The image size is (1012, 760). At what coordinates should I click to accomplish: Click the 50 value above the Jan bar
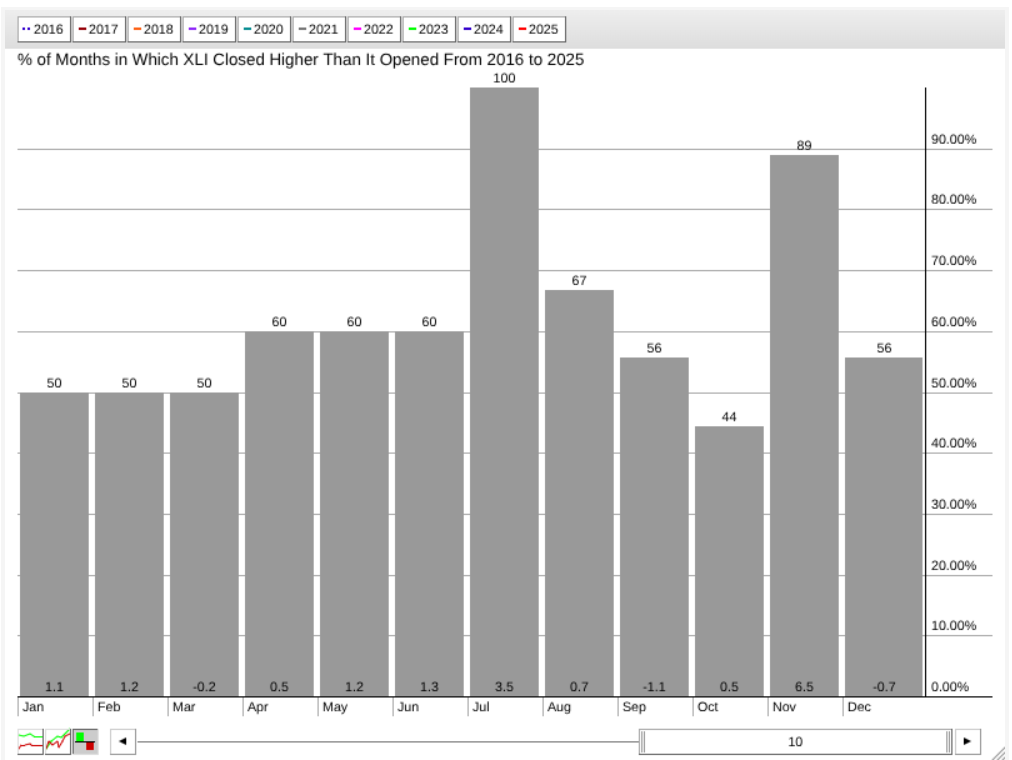point(54,383)
